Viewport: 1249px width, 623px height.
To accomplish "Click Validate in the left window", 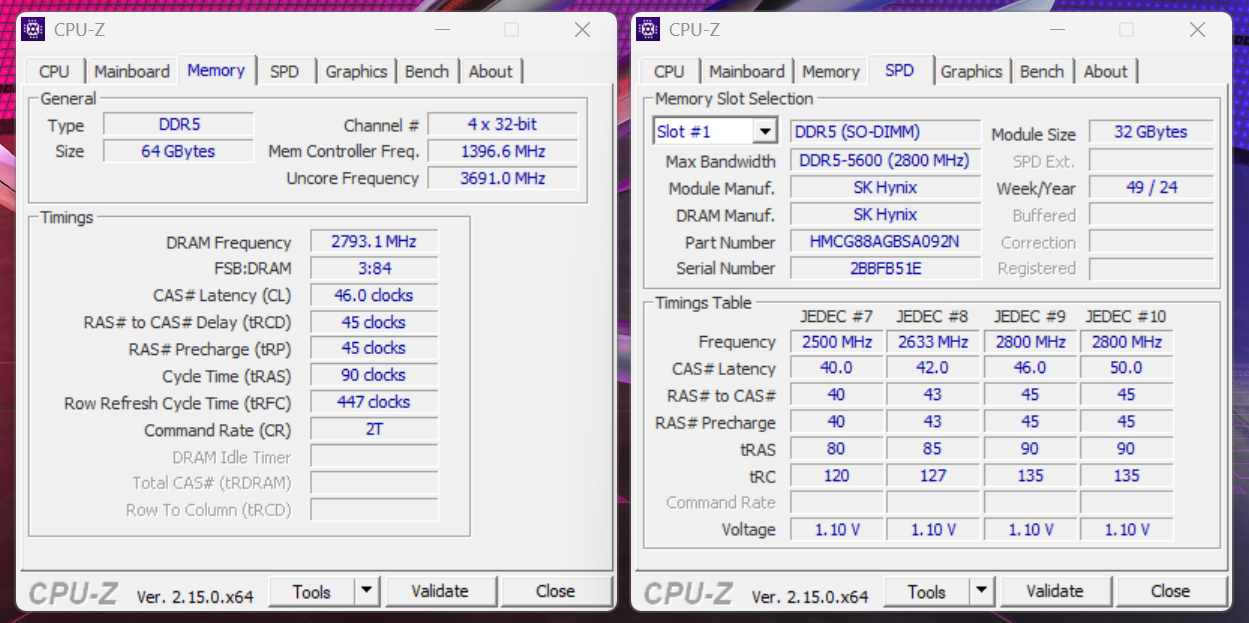I will (440, 591).
